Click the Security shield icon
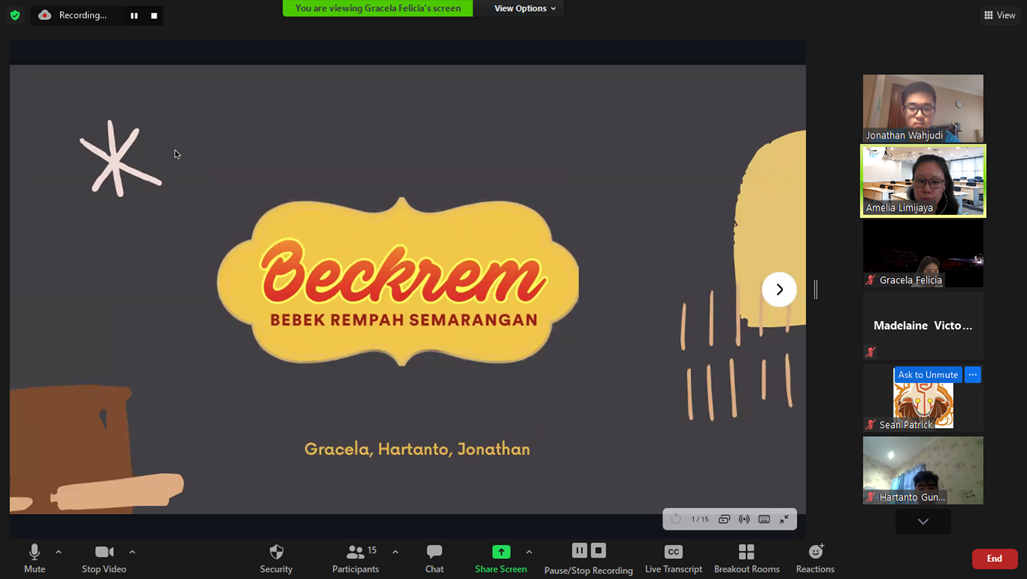 [276, 552]
